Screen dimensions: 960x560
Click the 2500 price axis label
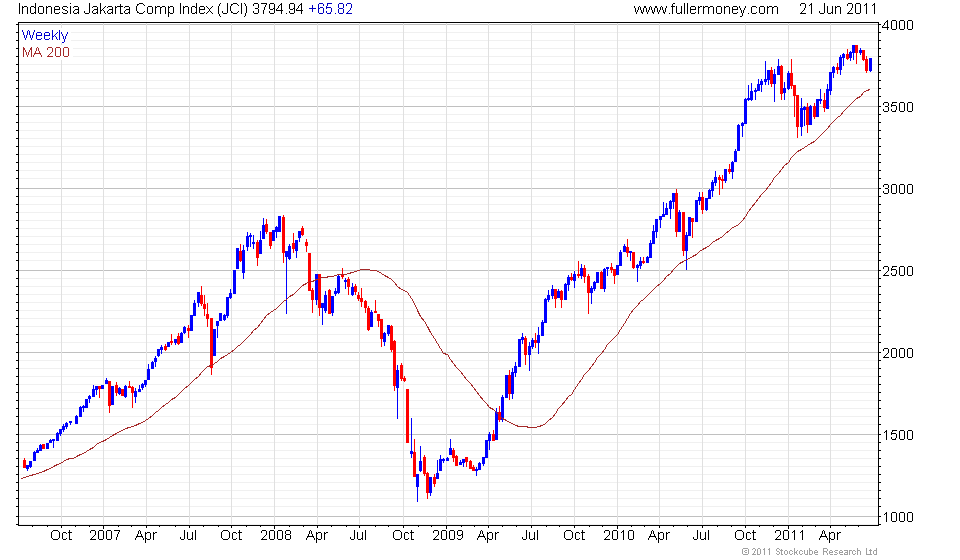(x=898, y=271)
